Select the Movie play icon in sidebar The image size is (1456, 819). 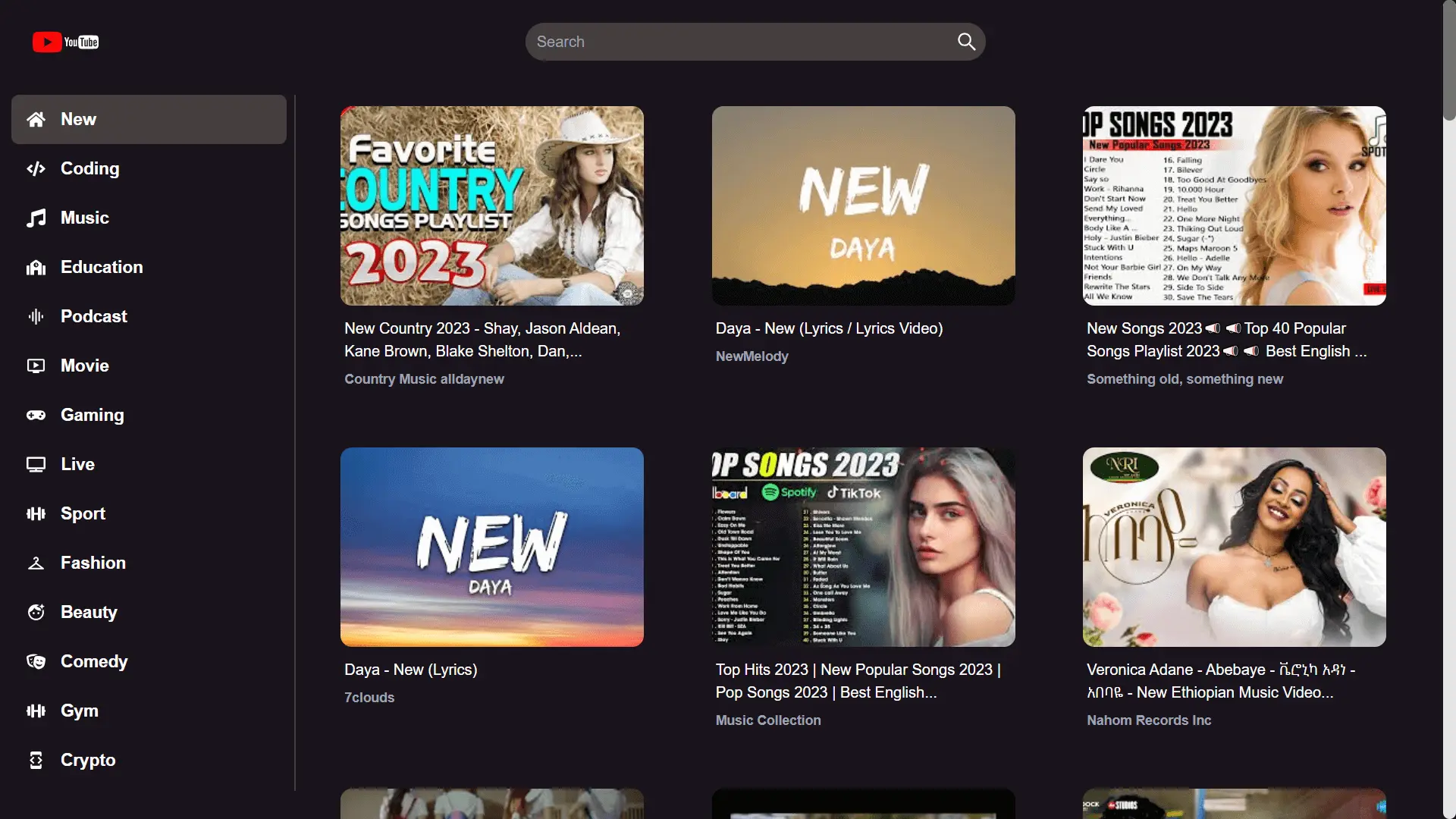tap(36, 366)
